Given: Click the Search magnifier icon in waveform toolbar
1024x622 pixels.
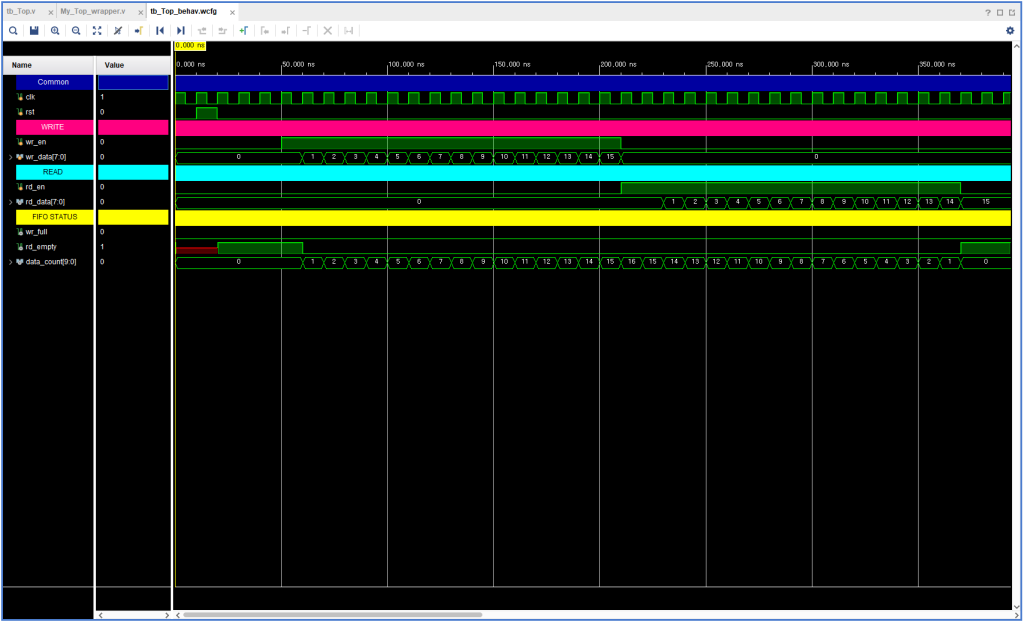Looking at the screenshot, I should (x=13, y=31).
